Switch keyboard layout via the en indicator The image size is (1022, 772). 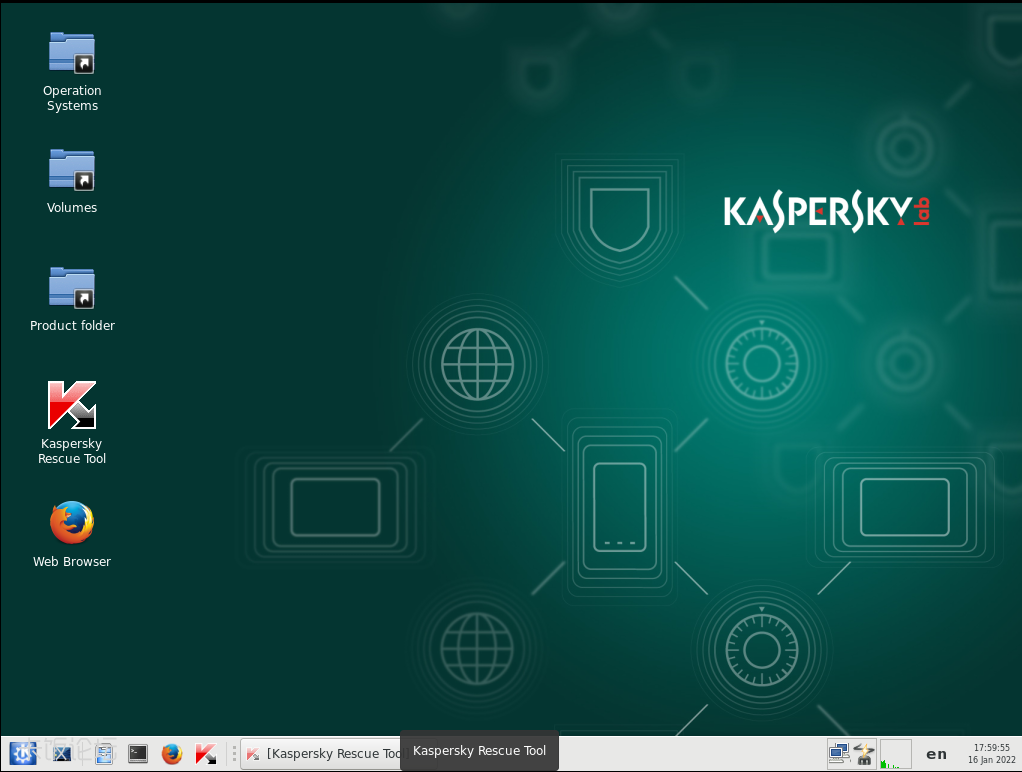point(936,754)
